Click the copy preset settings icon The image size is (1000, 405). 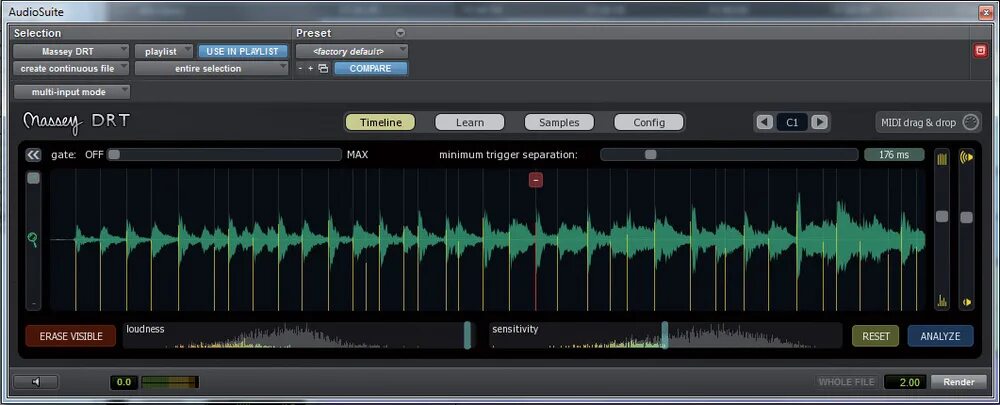pos(323,68)
